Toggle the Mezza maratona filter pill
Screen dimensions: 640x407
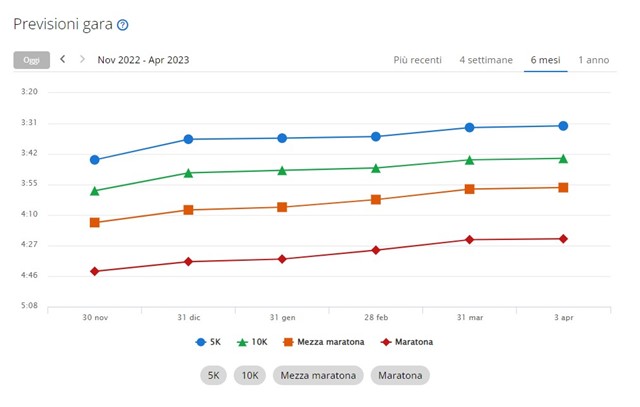pos(318,376)
